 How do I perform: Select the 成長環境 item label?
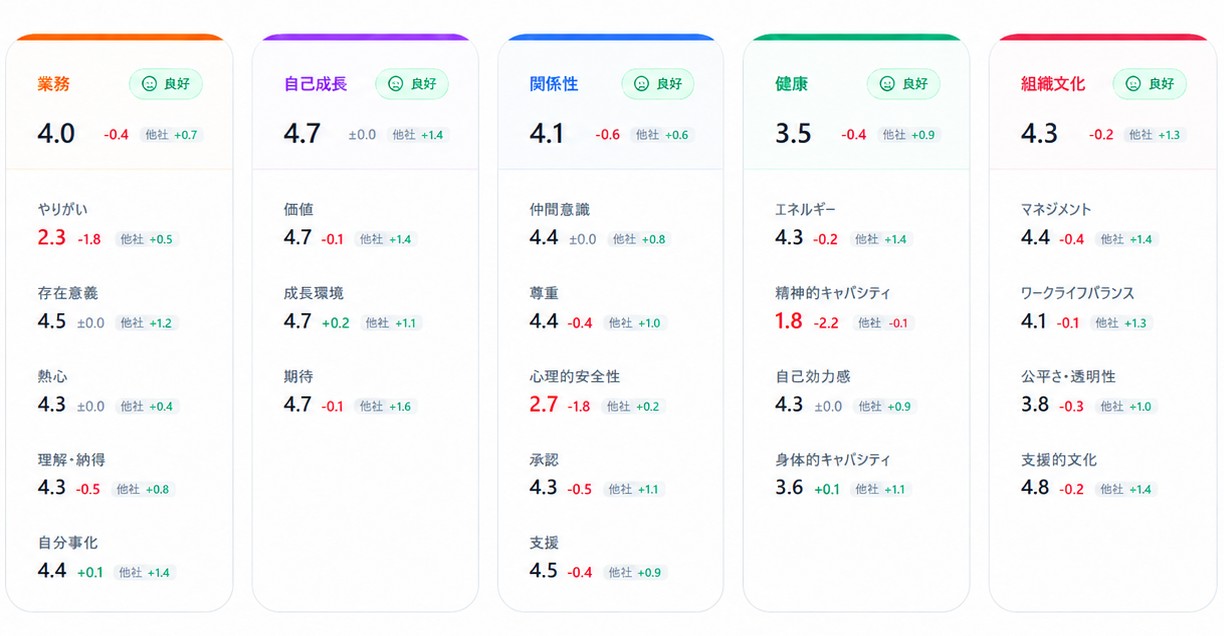[x=314, y=293]
